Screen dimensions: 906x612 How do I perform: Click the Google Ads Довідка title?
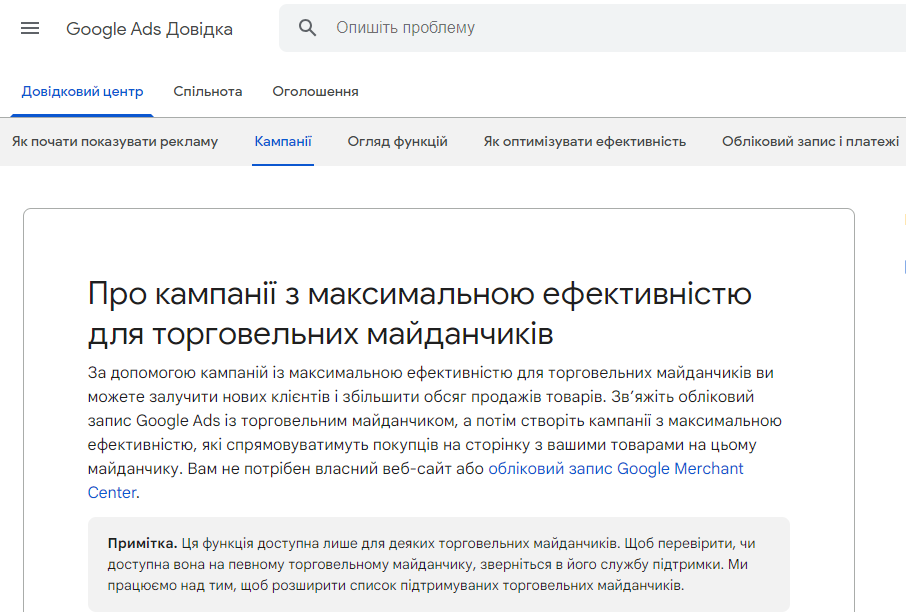click(x=149, y=29)
